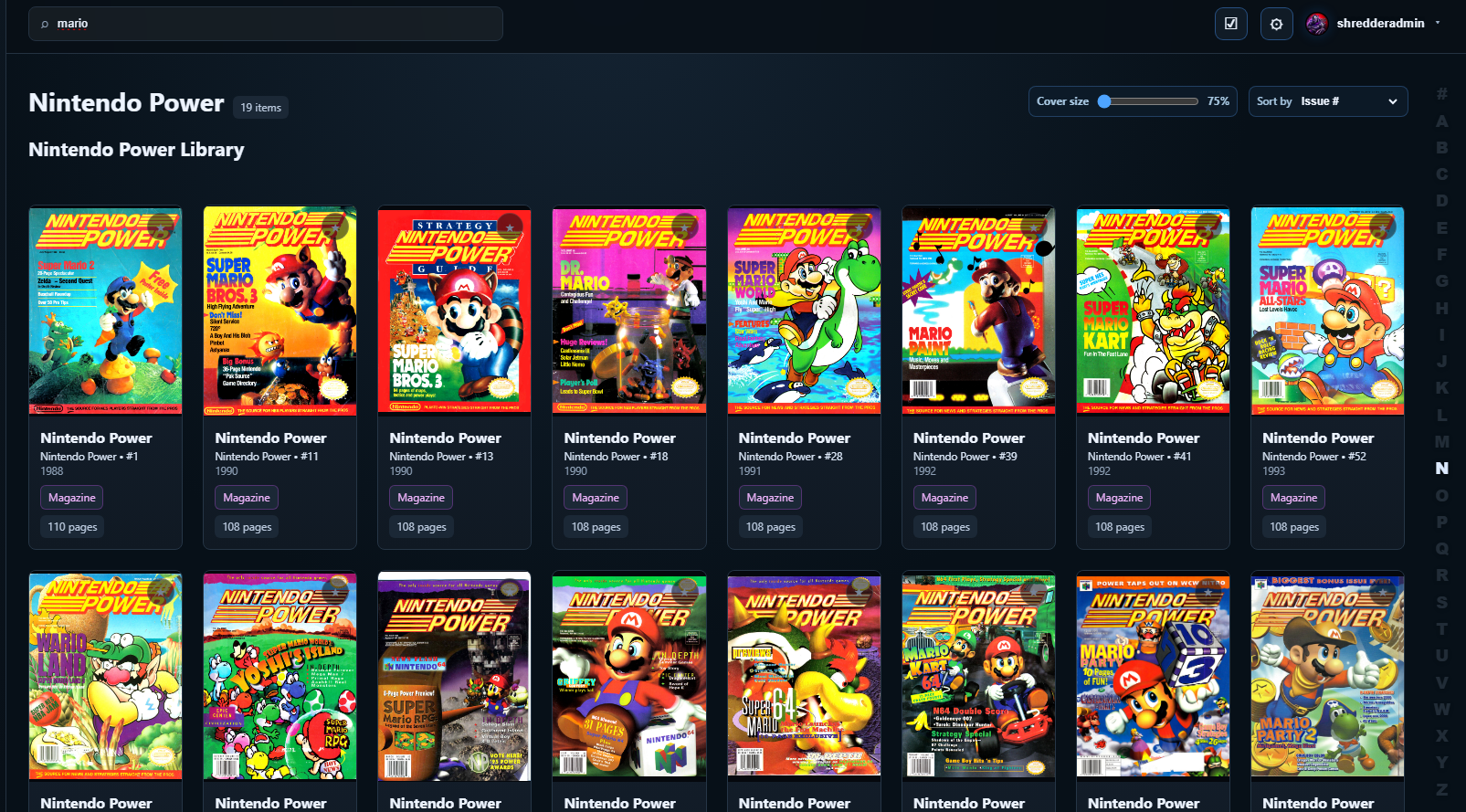
Task: Open settings via the gear icon
Action: [1276, 24]
